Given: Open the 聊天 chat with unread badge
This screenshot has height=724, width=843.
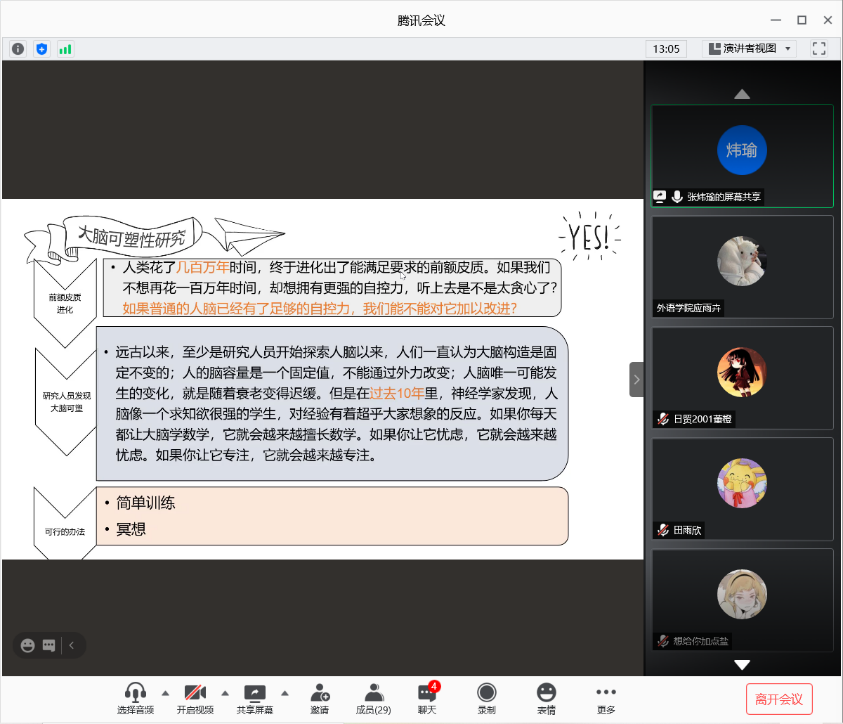Looking at the screenshot, I should point(427,697).
